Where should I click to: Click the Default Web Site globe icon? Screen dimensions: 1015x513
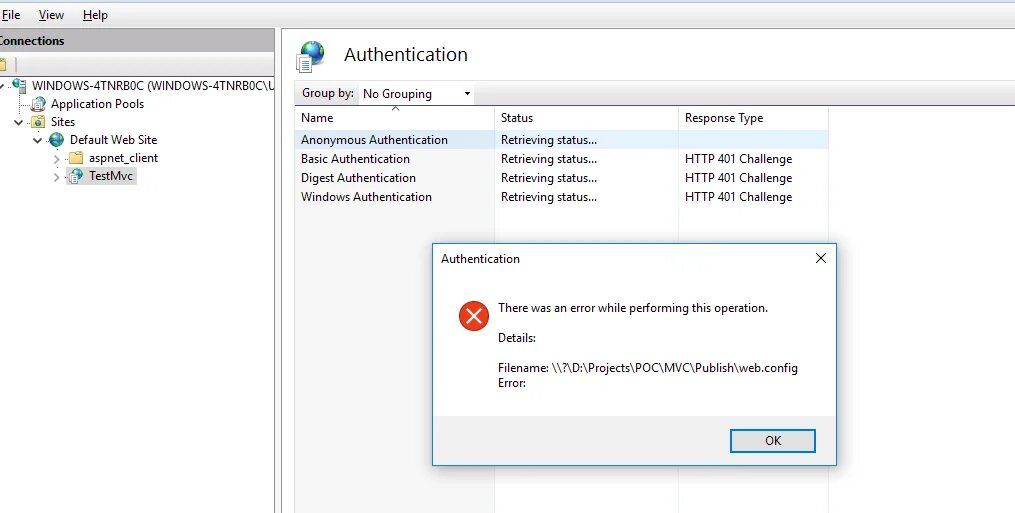[x=56, y=140]
